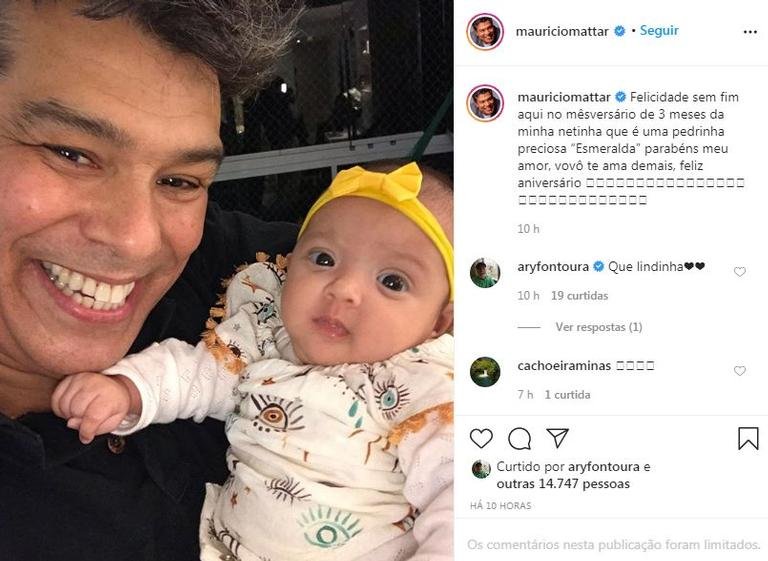Click the small liker avatar near Curtido por
This screenshot has width=768, height=561.
coord(481,469)
